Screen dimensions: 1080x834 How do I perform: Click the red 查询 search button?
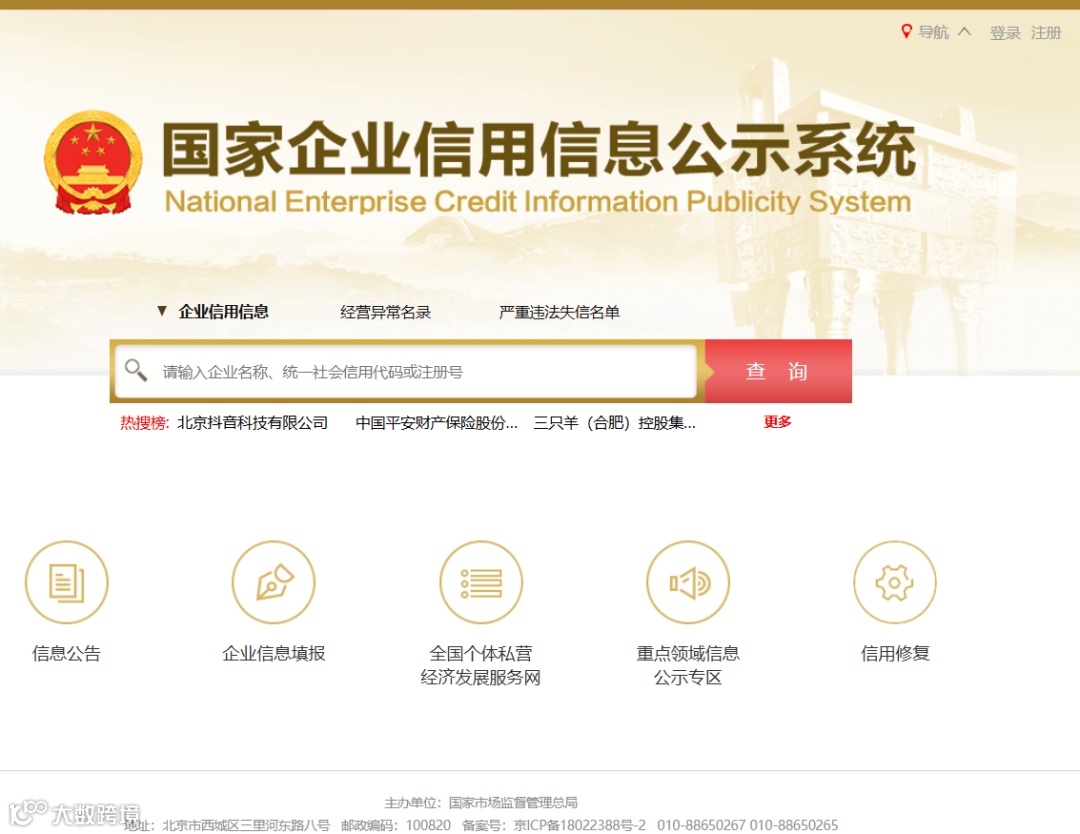point(778,371)
